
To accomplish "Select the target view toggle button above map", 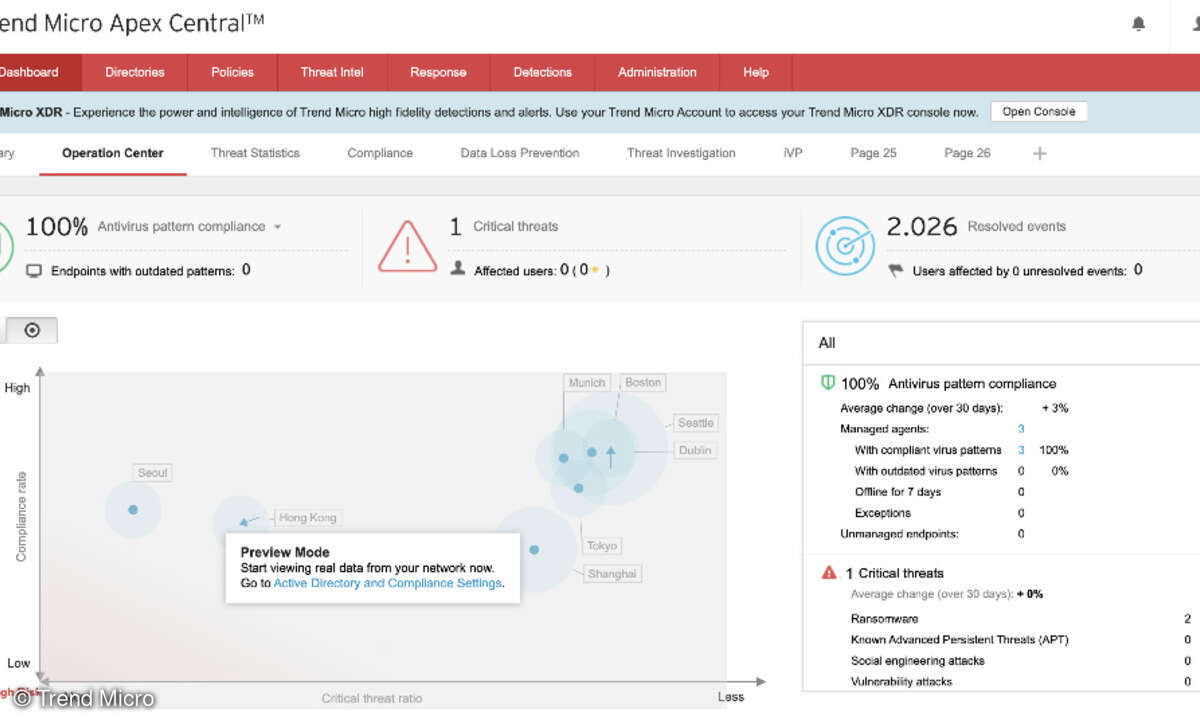I will pos(31,330).
